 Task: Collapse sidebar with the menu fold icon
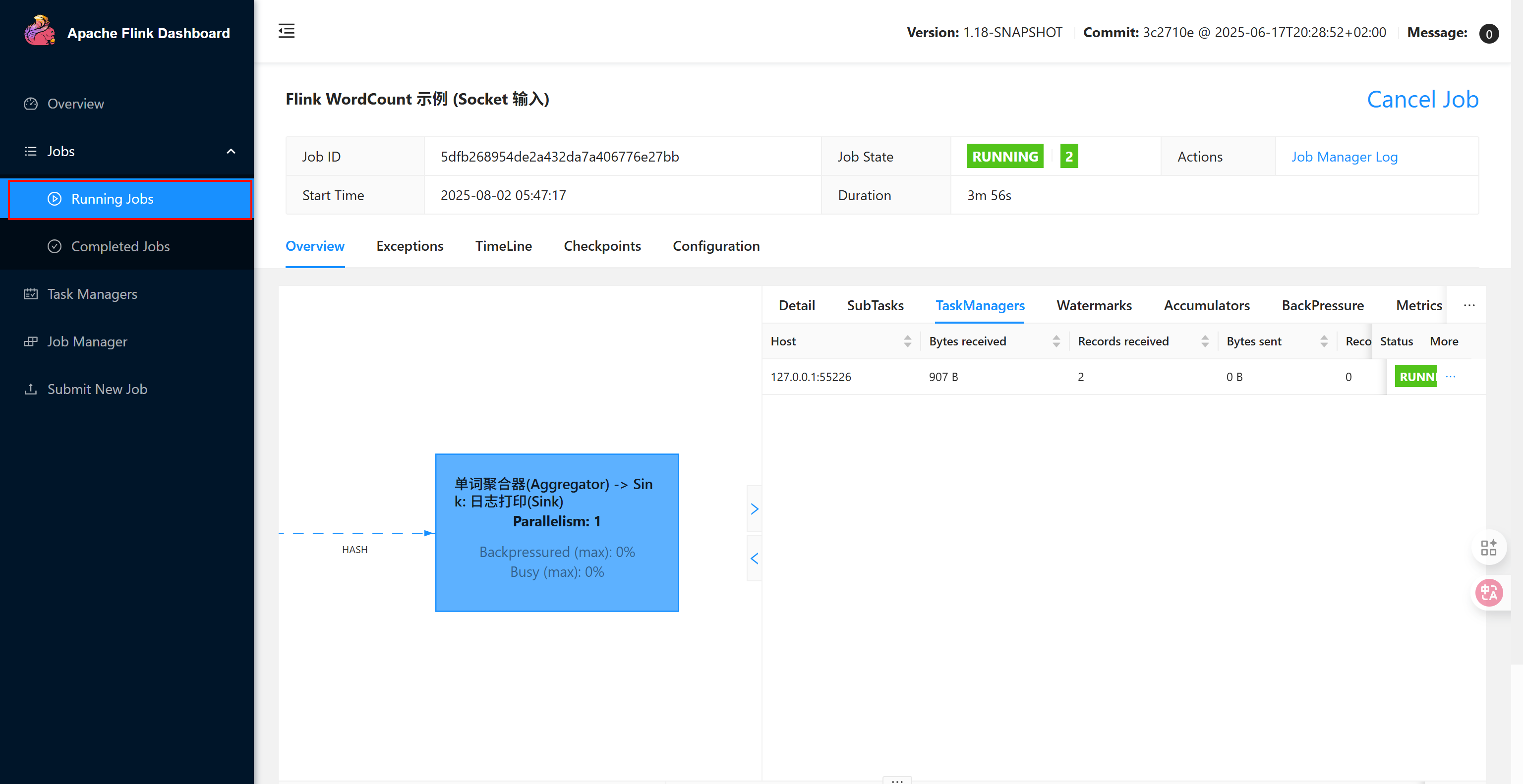coord(286,31)
